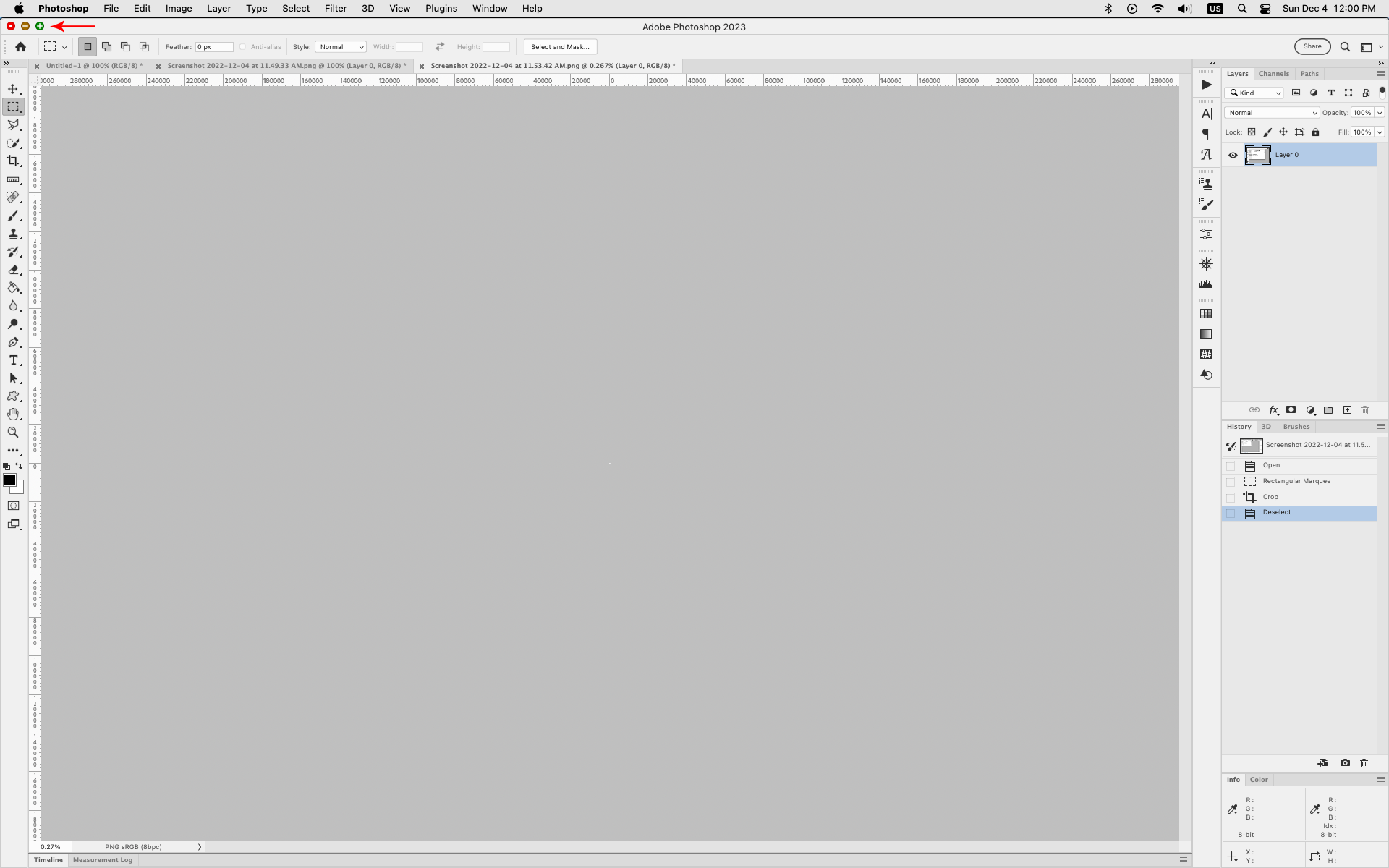
Task: Toggle Anti-alias checkbox
Action: (x=243, y=46)
